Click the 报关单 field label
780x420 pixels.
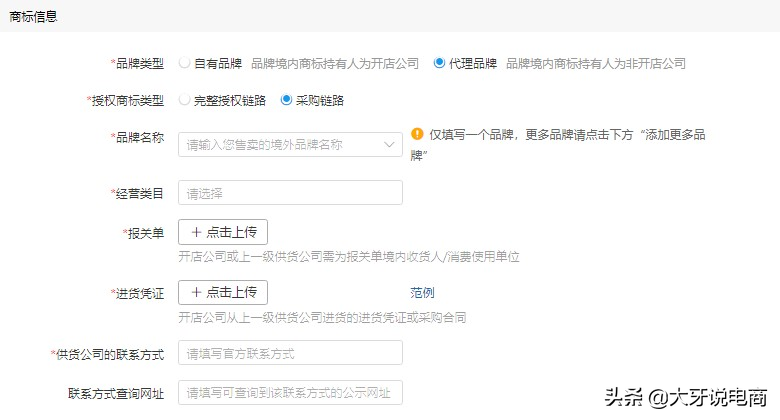click(144, 233)
